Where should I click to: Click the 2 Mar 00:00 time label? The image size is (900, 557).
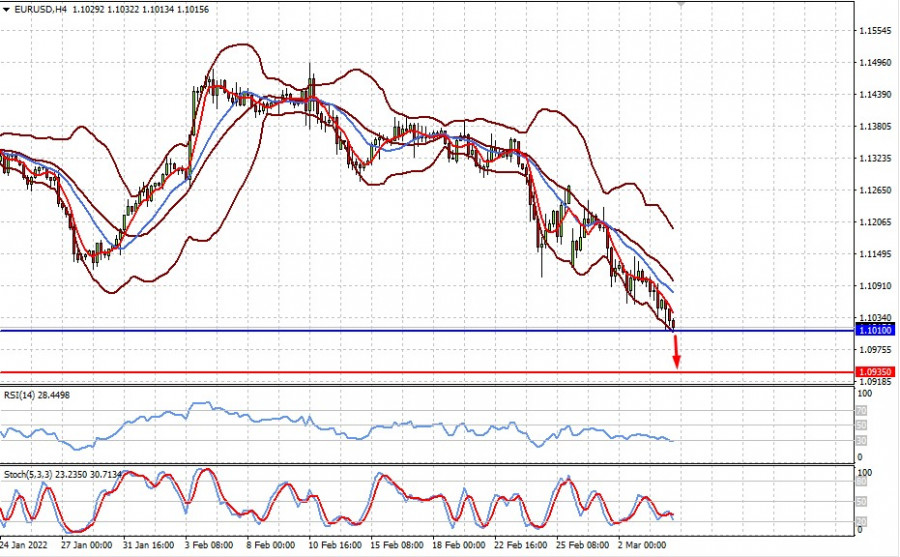pos(642,545)
